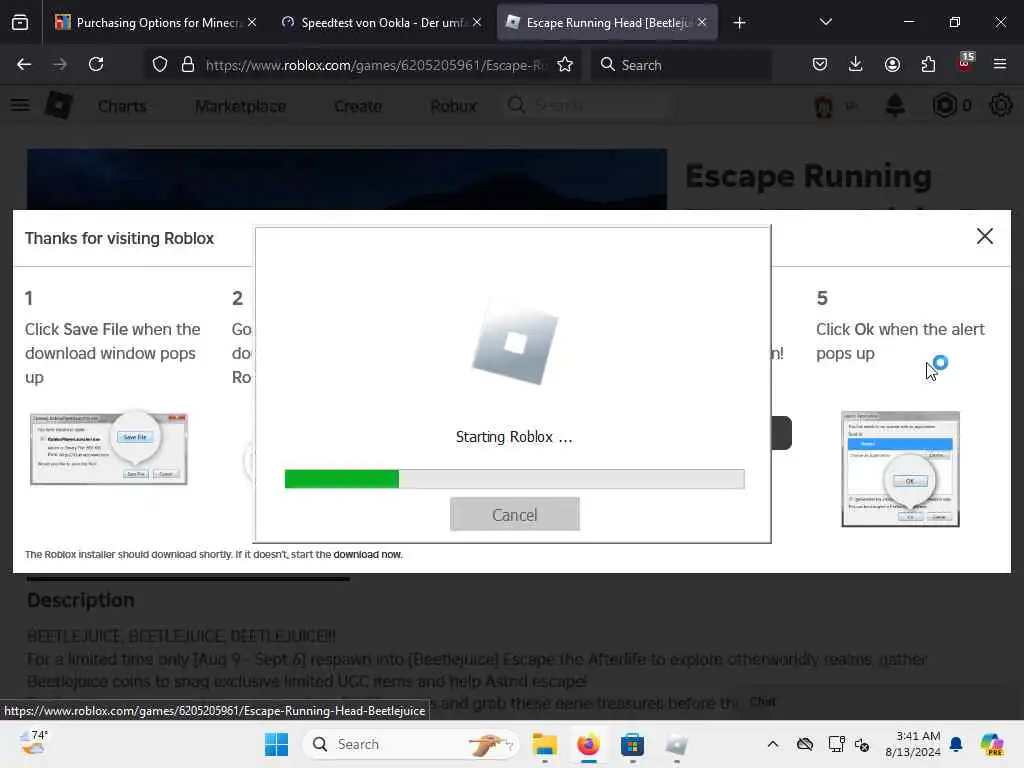Open the Roblox Chat bar
Screen dimensions: 1024x768
click(763, 702)
